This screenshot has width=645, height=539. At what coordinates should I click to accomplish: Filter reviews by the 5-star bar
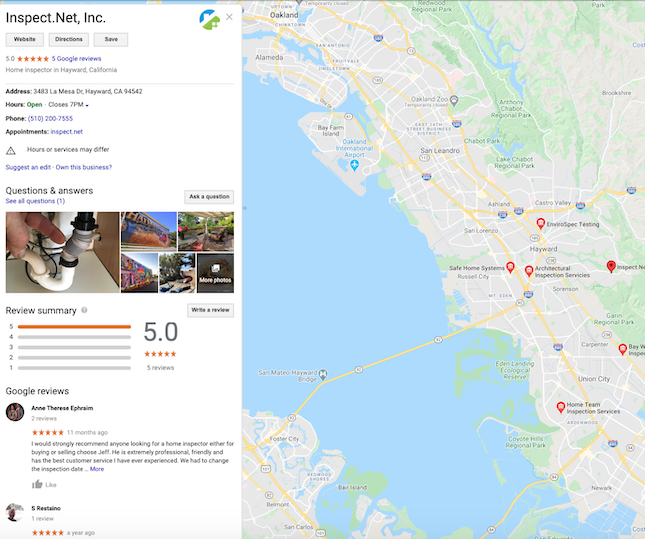(x=74, y=327)
